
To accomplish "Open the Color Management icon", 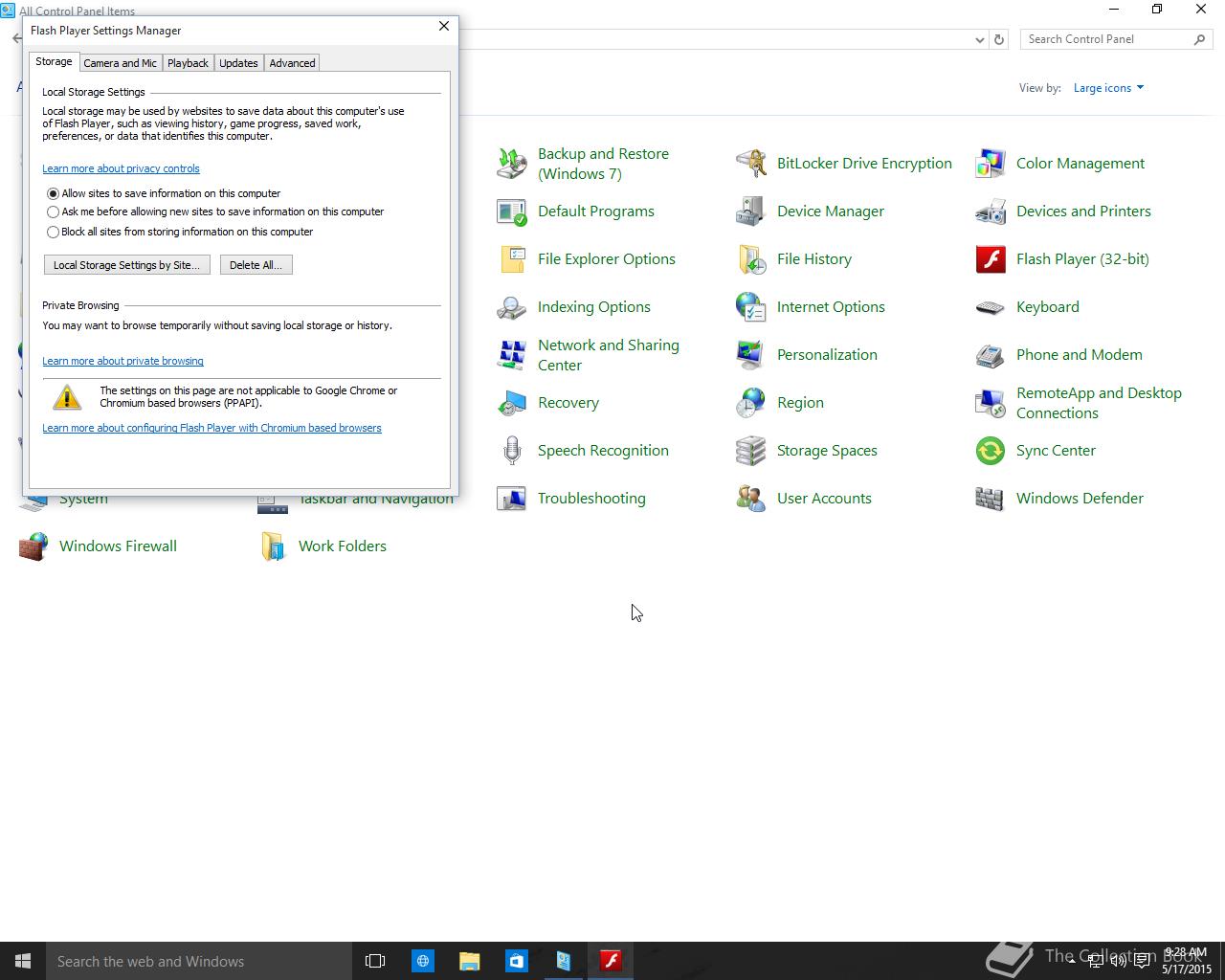I will pos(991,164).
